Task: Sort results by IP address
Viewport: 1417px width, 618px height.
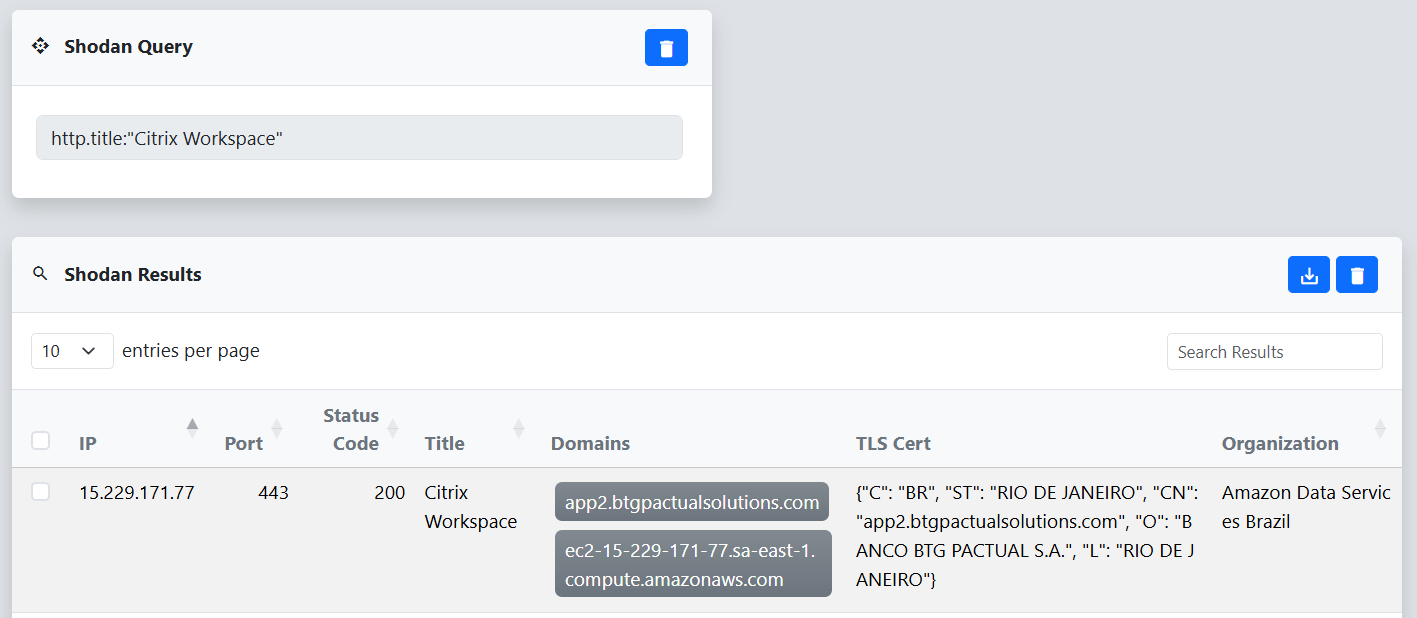Action: tap(88, 443)
